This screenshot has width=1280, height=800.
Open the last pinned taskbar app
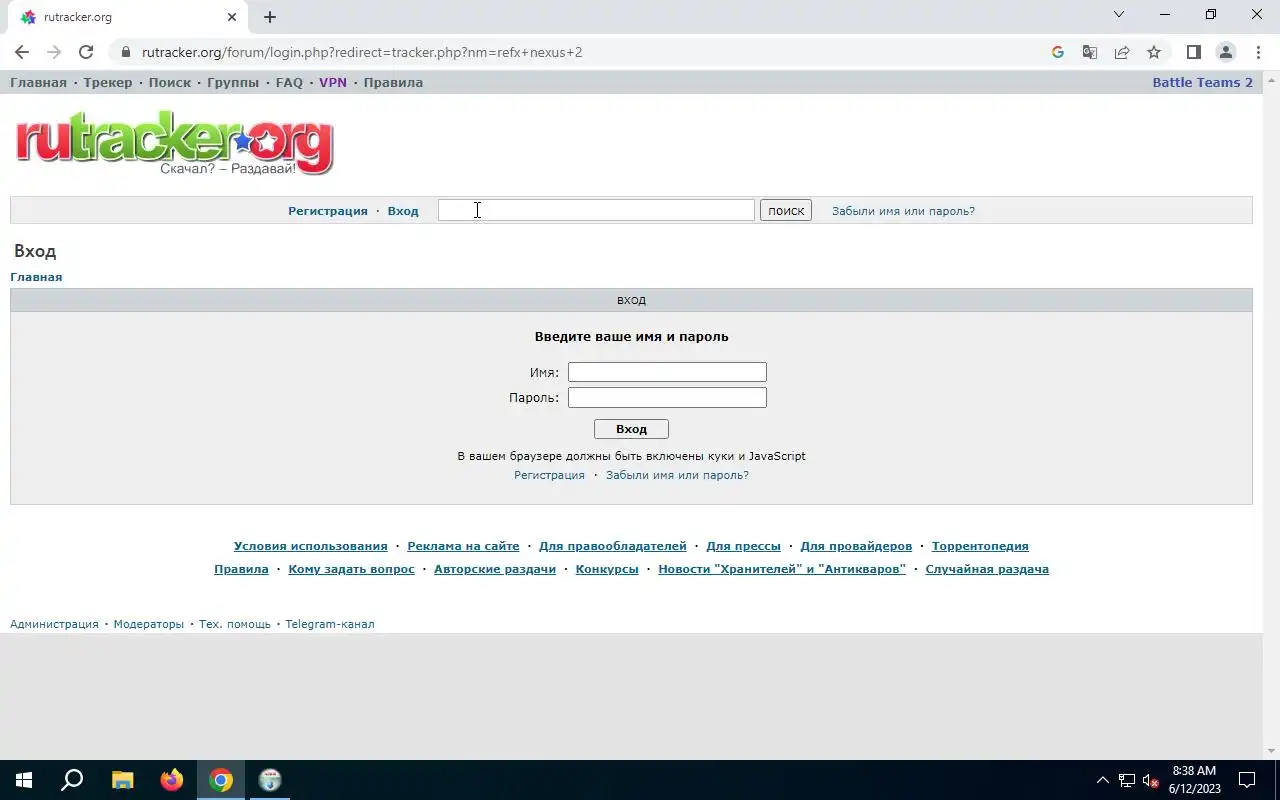click(x=270, y=780)
